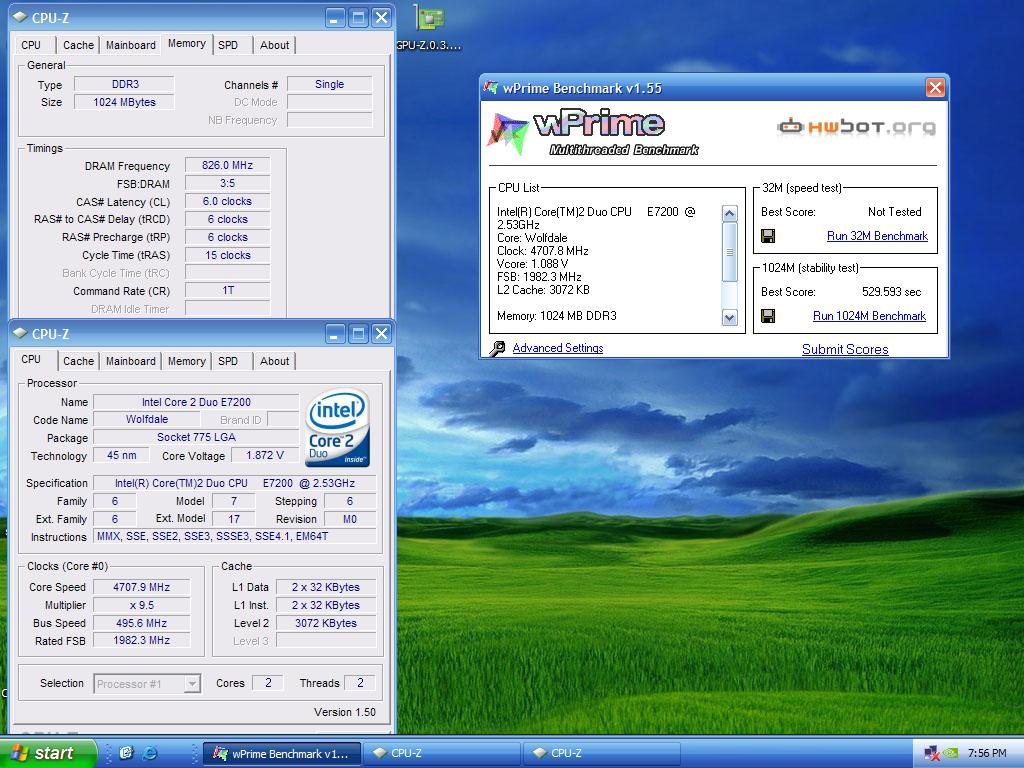Open Cache tab in lower CPU-Z window
The width and height of the screenshot is (1024, 768).
[x=78, y=361]
